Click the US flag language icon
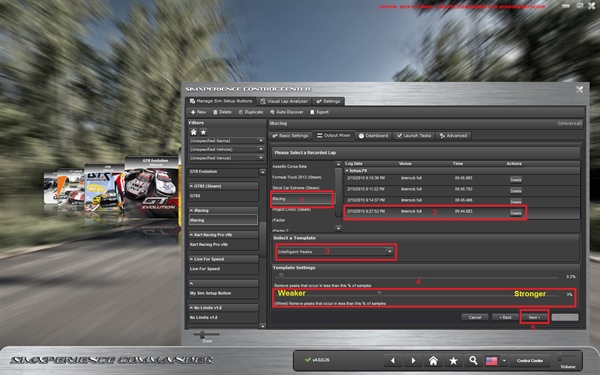The height and width of the screenshot is (375, 600). 491,361
